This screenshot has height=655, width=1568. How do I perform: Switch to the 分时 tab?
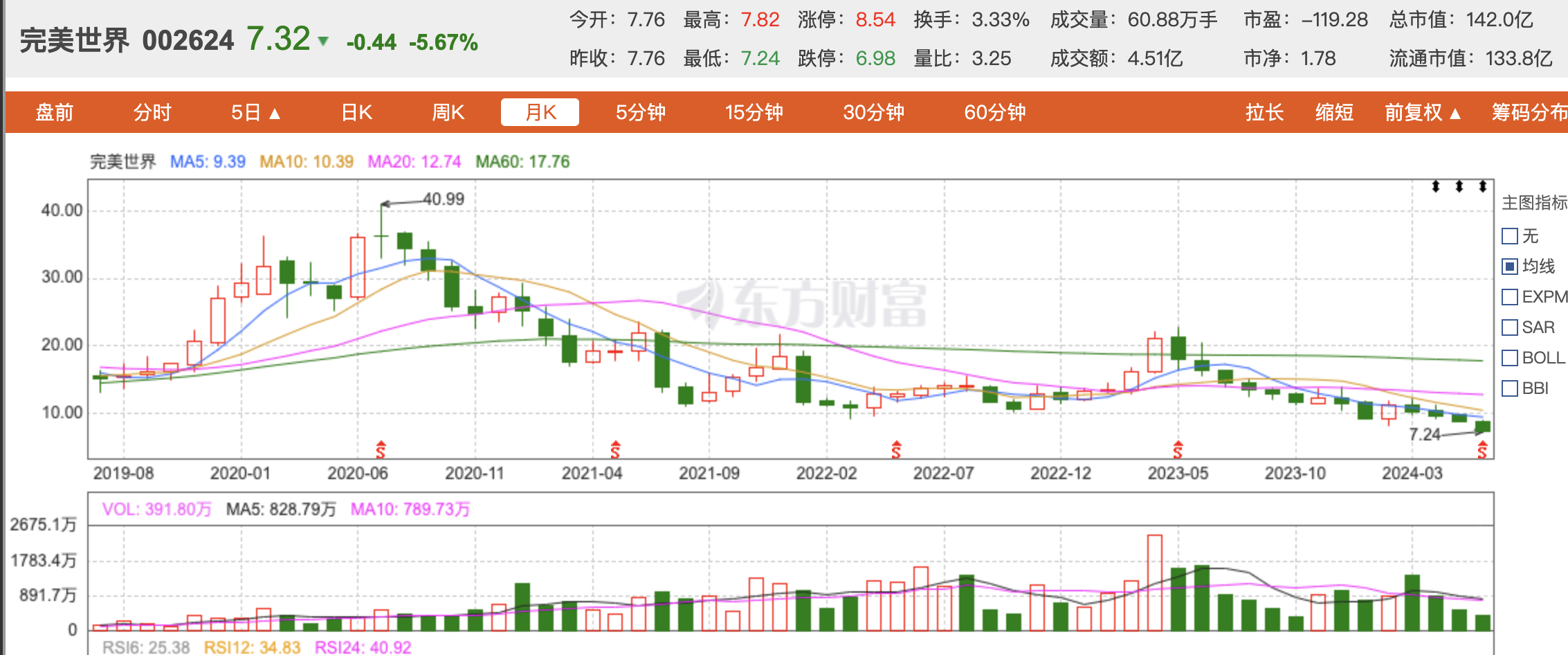click(152, 112)
